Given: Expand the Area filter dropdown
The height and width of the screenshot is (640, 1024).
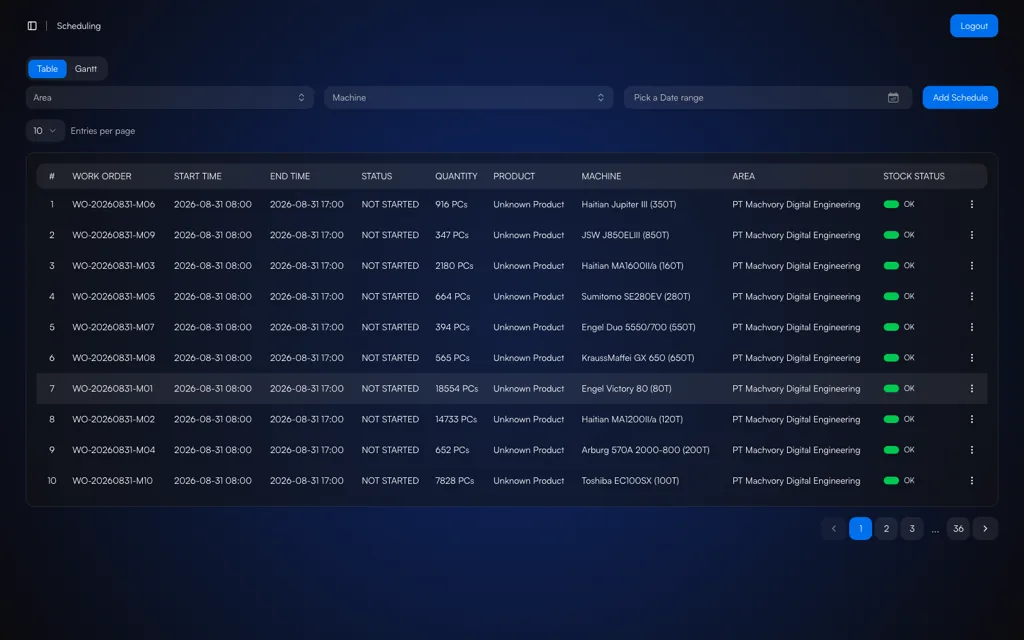Looking at the screenshot, I should click(x=170, y=97).
